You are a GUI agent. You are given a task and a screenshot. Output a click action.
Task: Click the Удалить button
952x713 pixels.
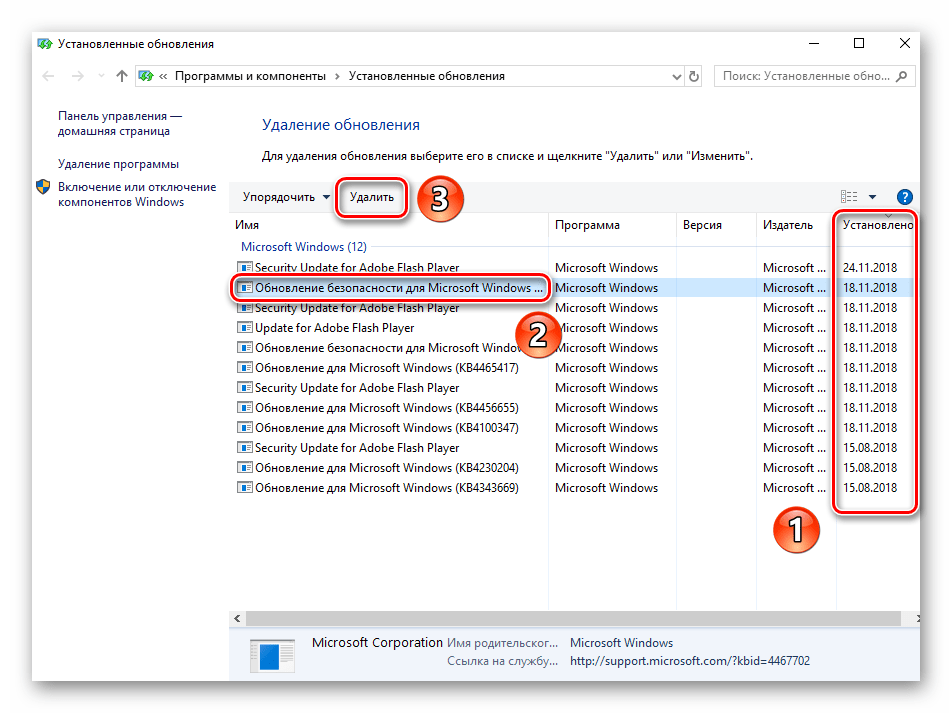tap(372, 197)
